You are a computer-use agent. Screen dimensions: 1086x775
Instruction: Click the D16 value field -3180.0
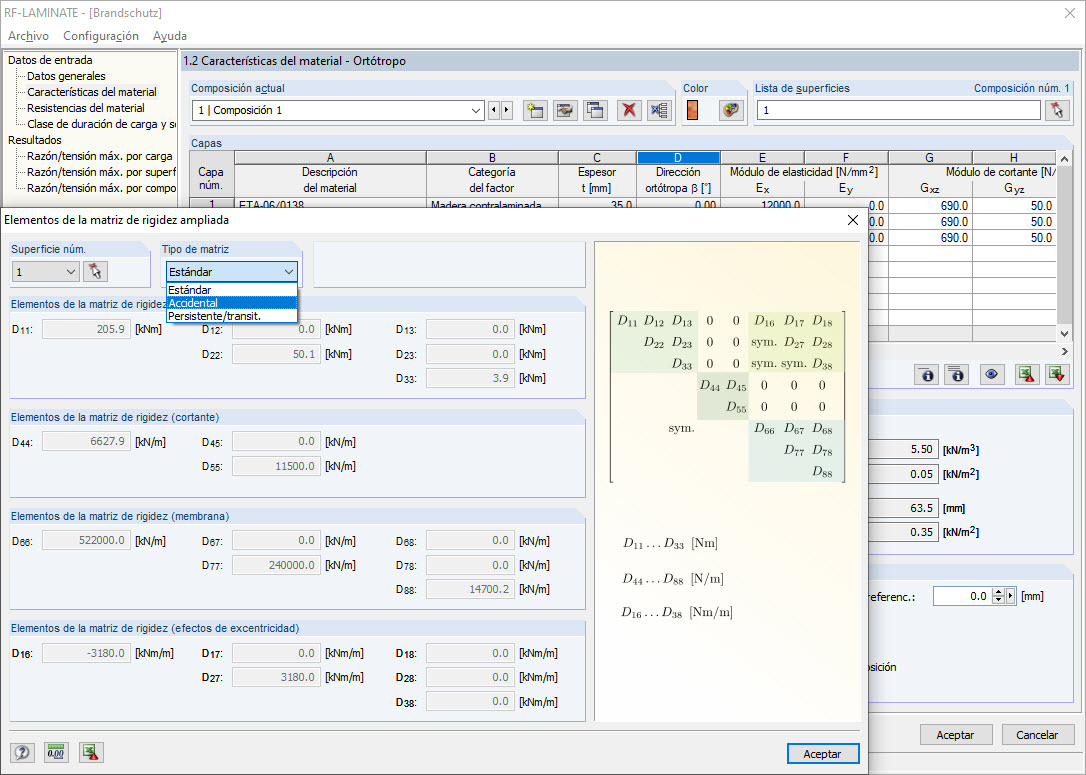(87, 653)
